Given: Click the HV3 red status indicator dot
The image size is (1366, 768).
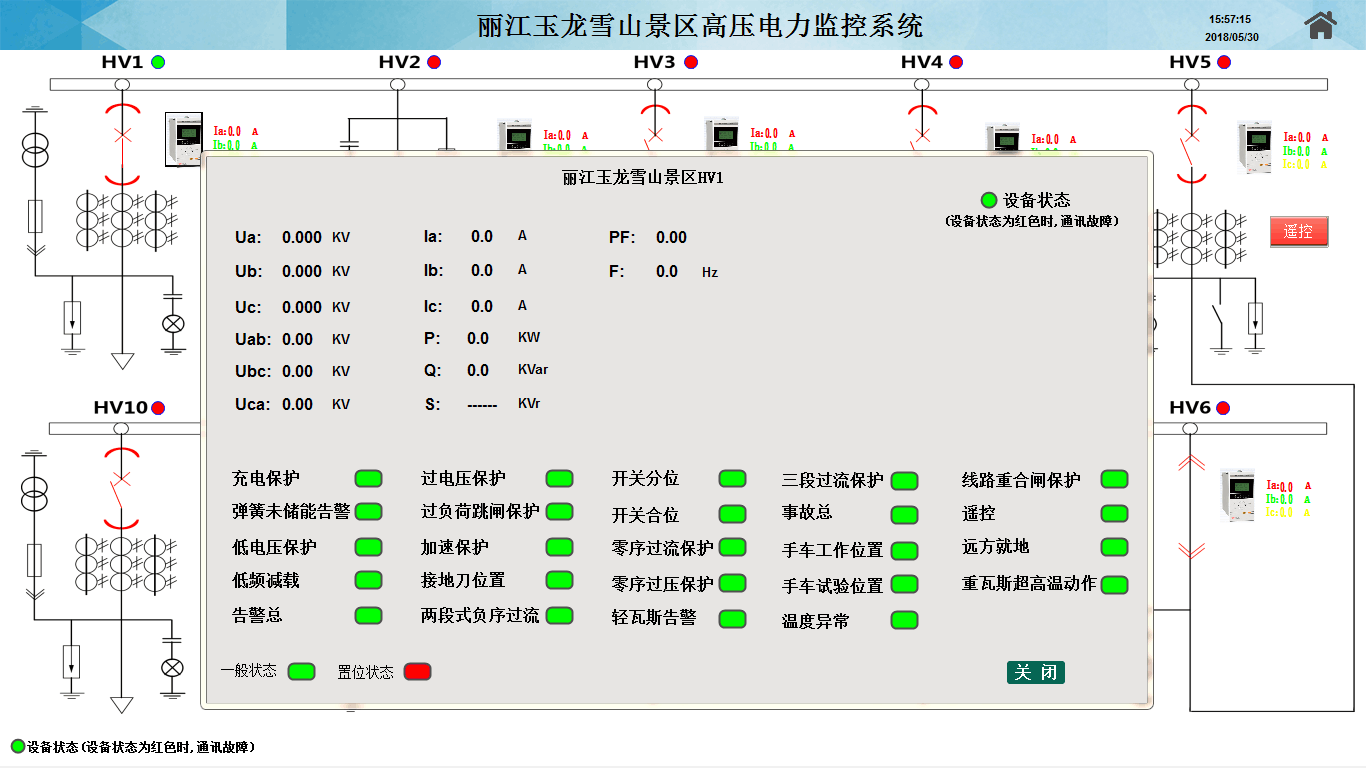Looking at the screenshot, I should pos(691,62).
